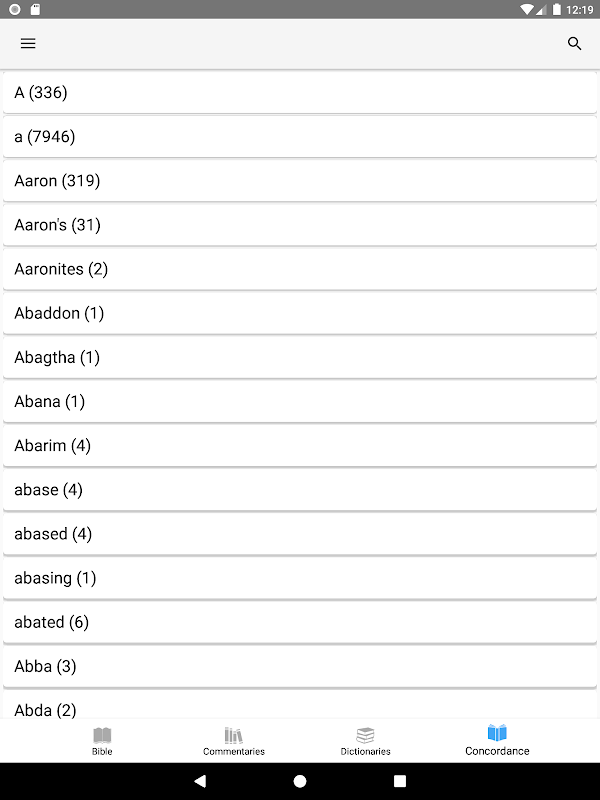
Task: Open the hamburger navigation menu
Action: click(x=28, y=44)
